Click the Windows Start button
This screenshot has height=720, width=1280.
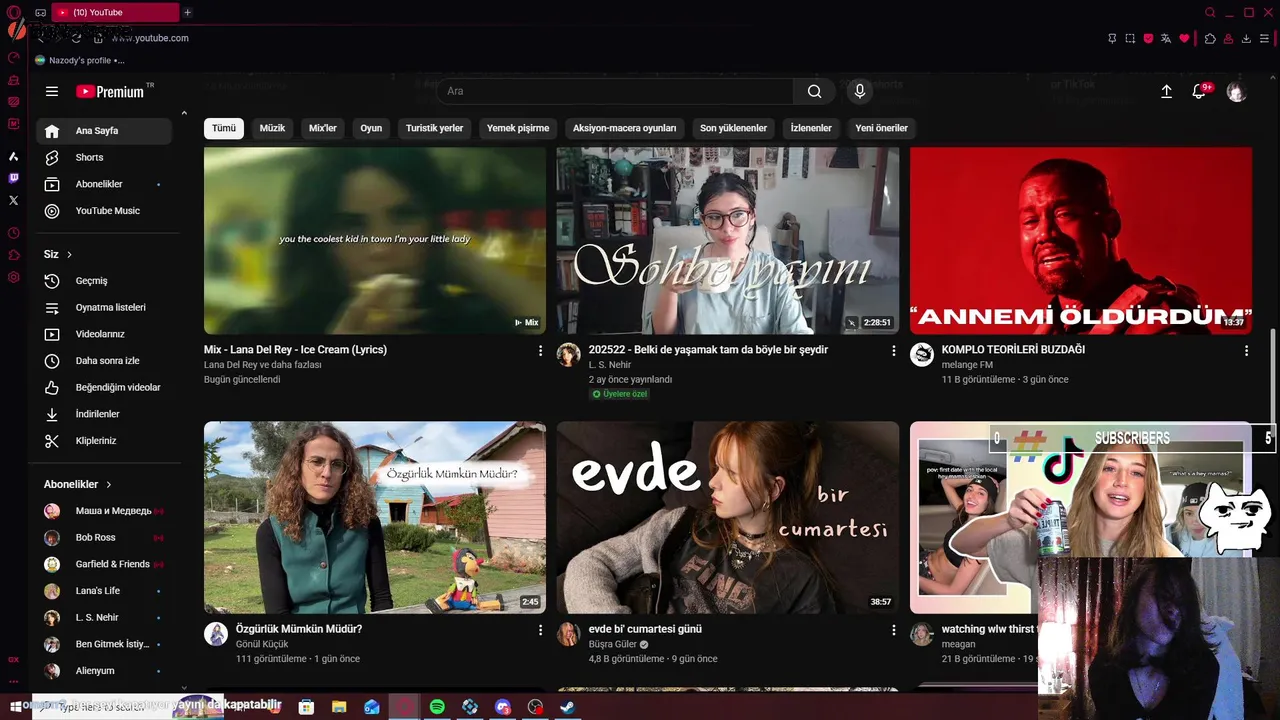(15, 707)
